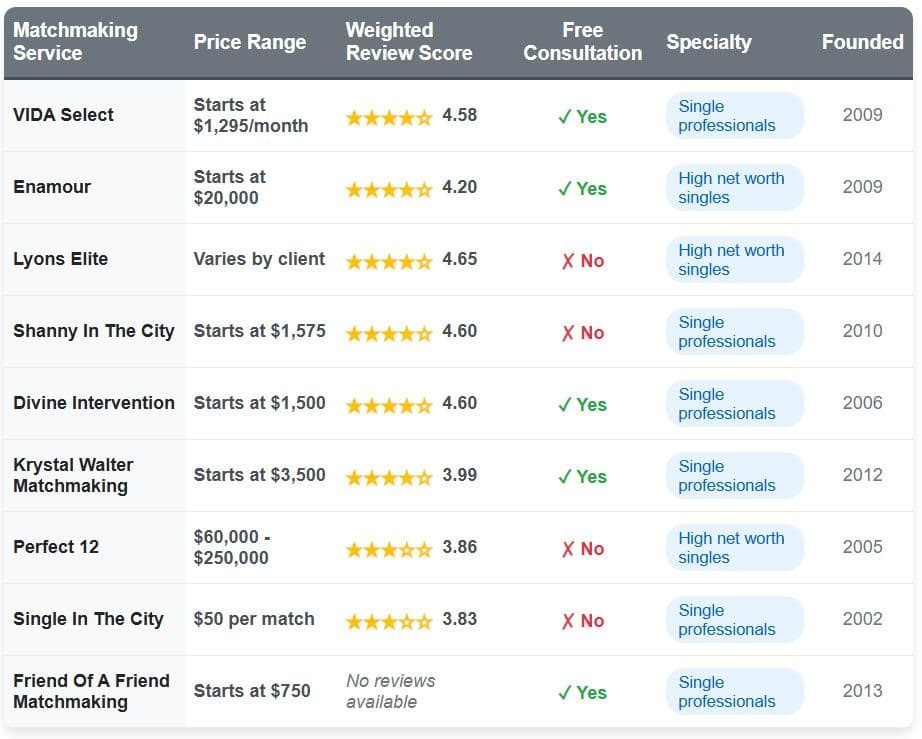Open the Divine Intervention service name
Image resolution: width=922 pixels, height=739 pixels.
[x=93, y=403]
